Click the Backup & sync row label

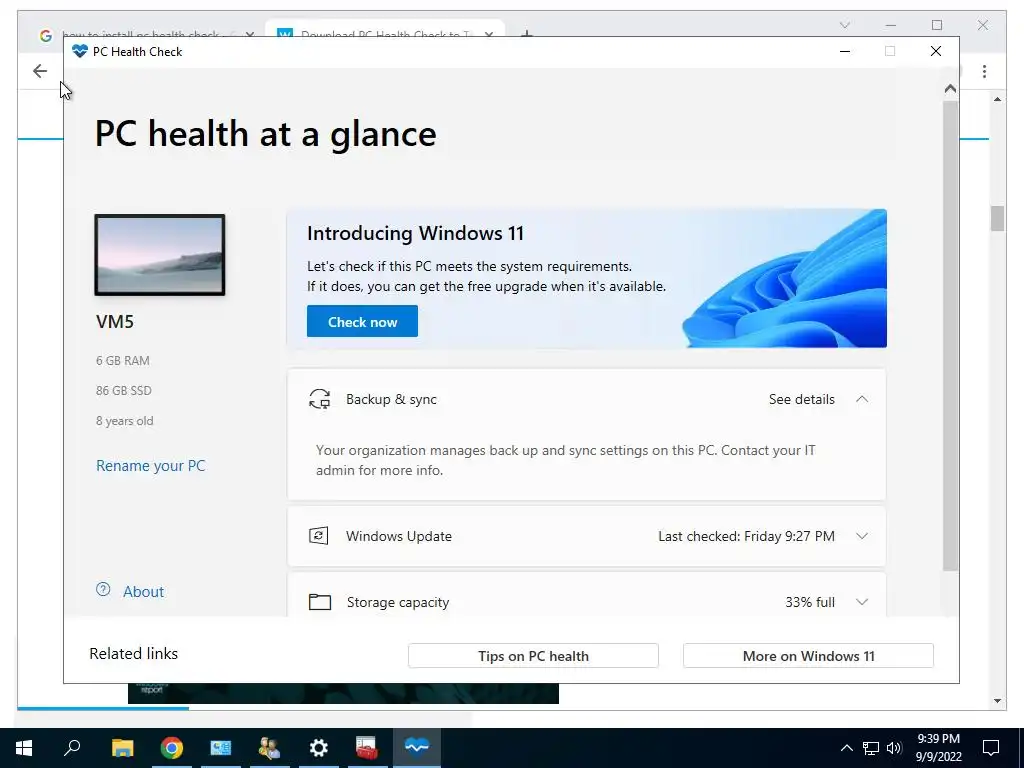391,399
